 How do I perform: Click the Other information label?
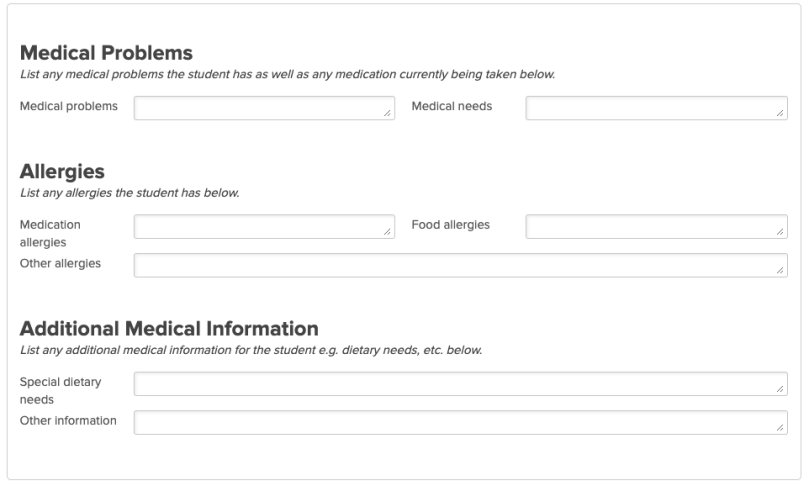(68, 420)
